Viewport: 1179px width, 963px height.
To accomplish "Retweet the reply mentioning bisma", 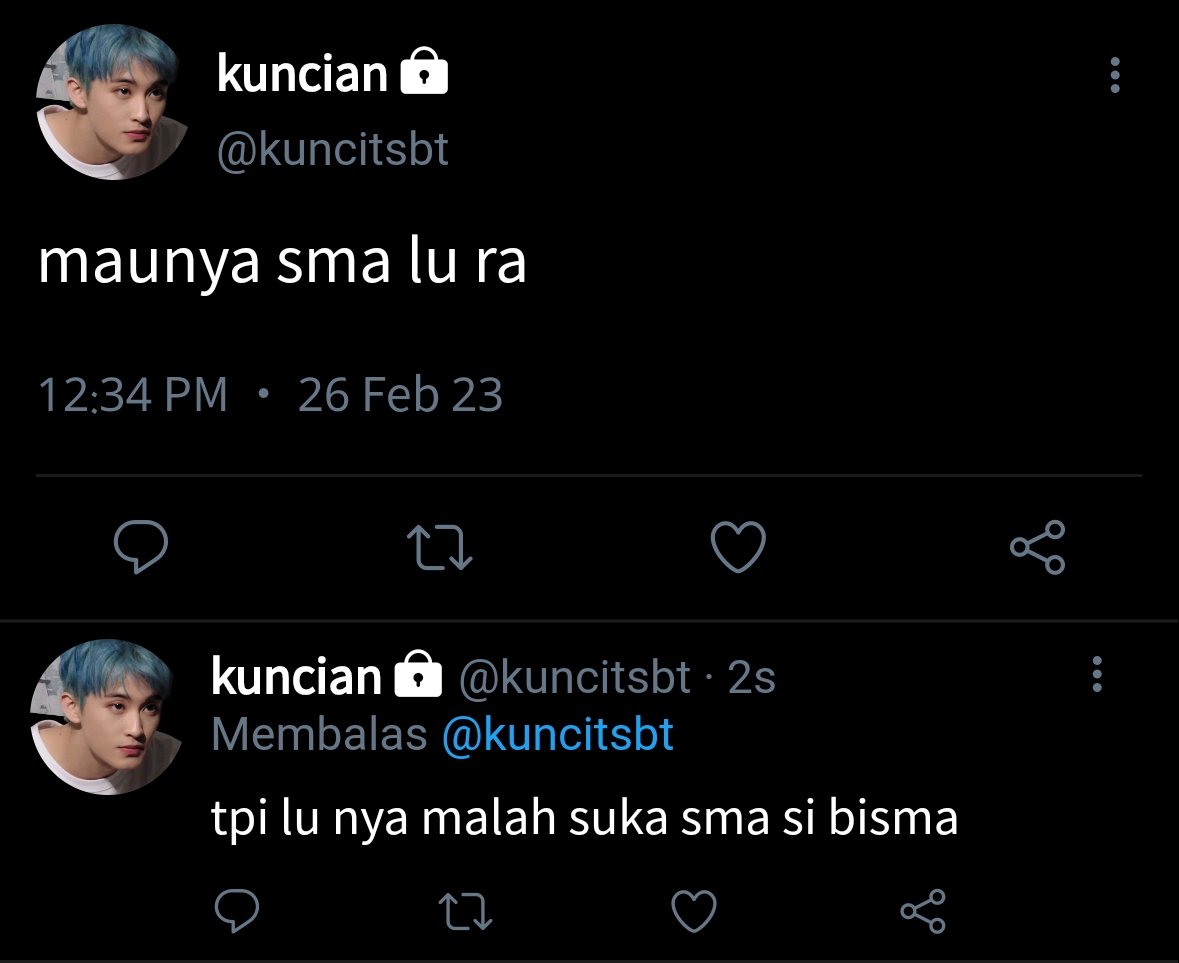I will (465, 911).
